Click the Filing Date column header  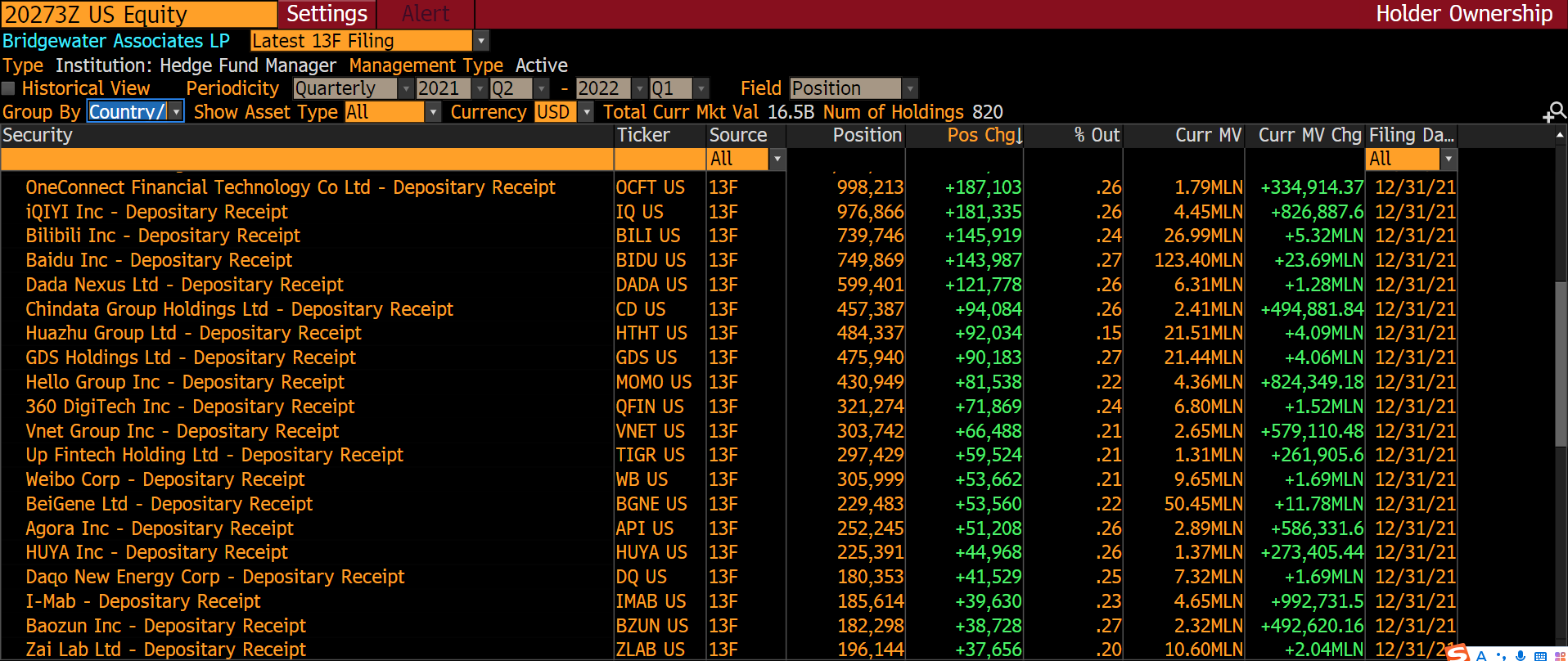1412,135
